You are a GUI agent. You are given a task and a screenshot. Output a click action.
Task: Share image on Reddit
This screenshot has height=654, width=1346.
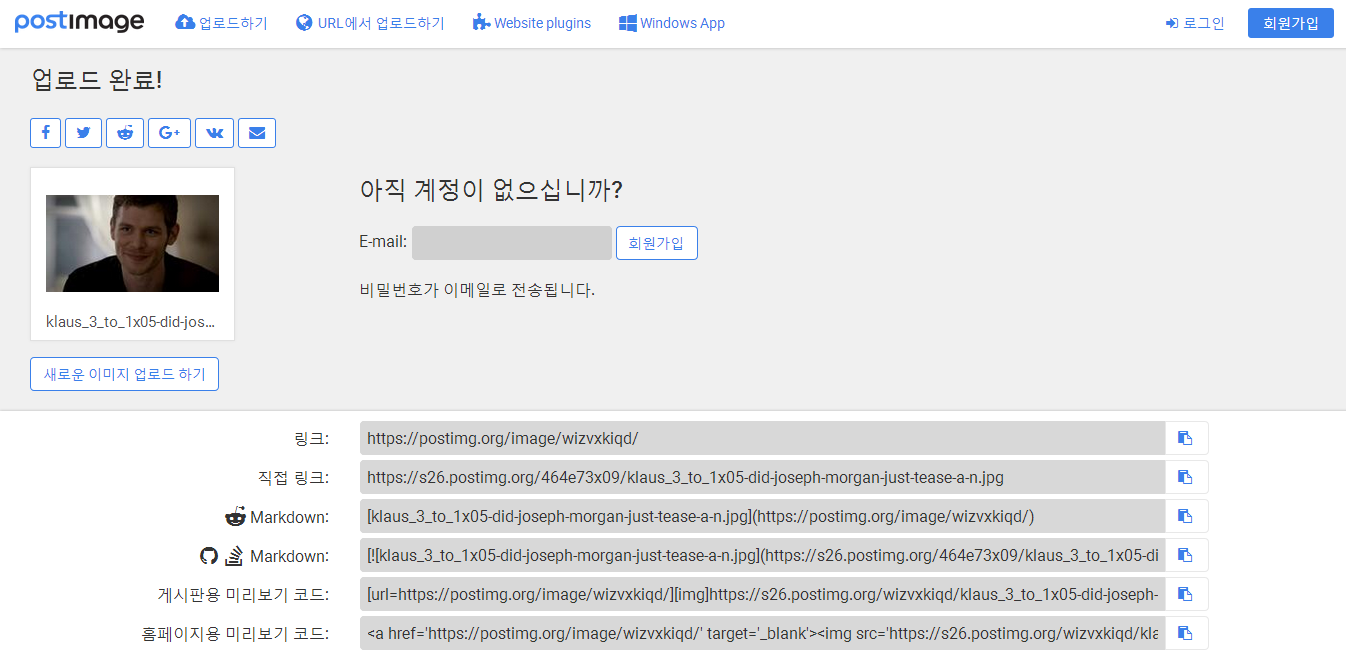125,133
